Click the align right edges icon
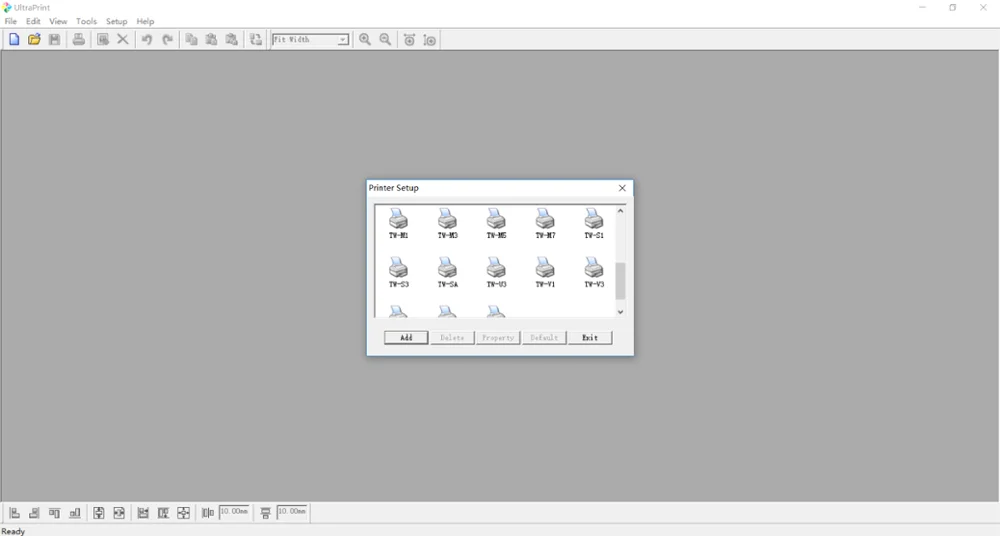 (x=34, y=512)
